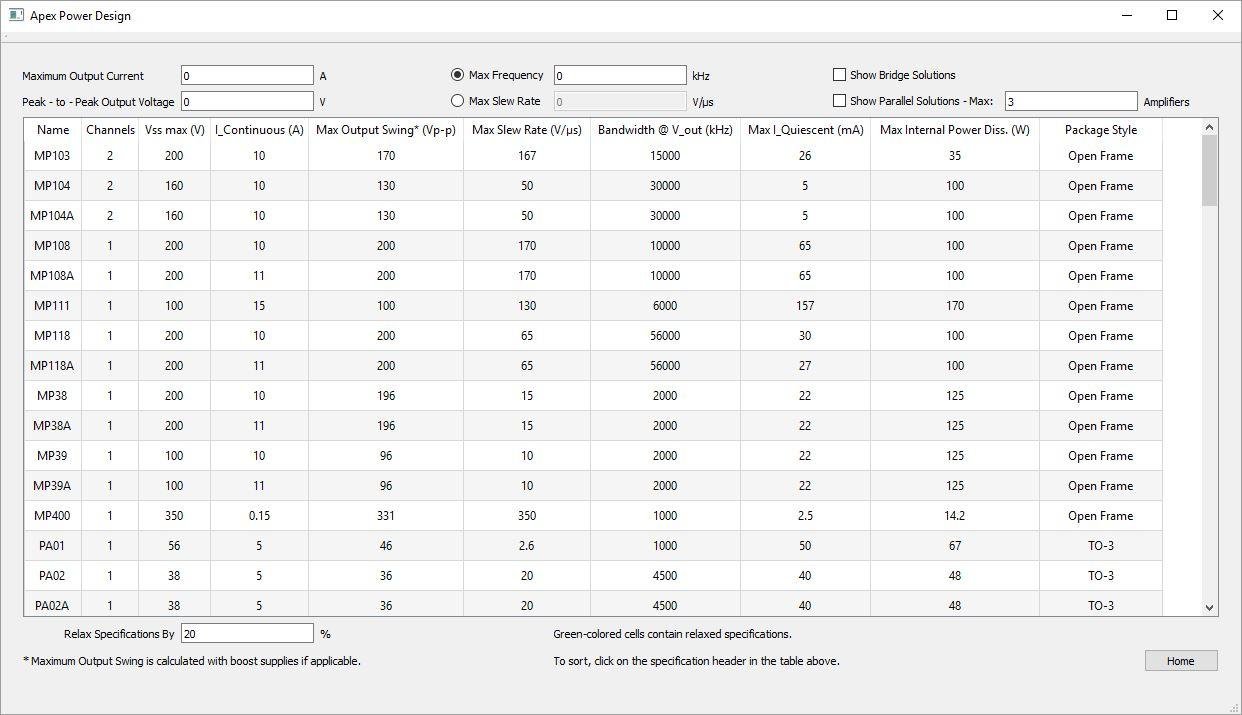
Task: Sort by Package Style column header
Action: [1100, 129]
